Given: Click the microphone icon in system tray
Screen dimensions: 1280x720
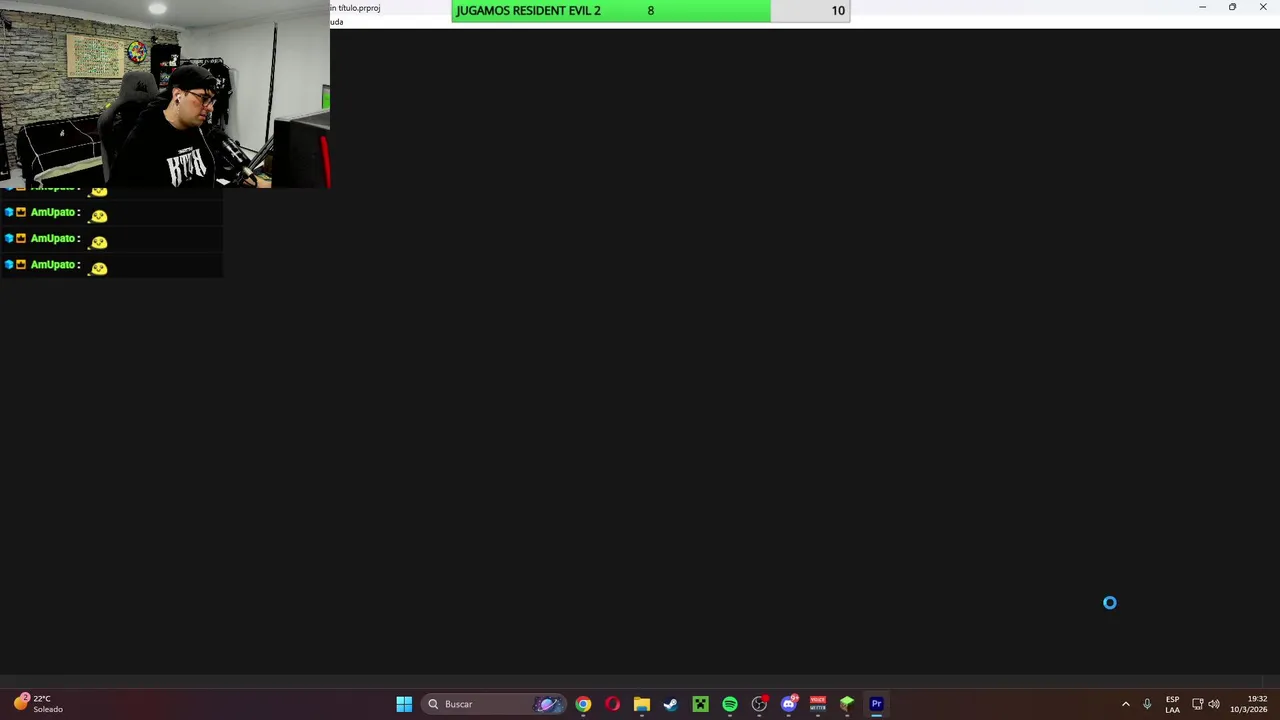Looking at the screenshot, I should pyautogui.click(x=1147, y=704).
